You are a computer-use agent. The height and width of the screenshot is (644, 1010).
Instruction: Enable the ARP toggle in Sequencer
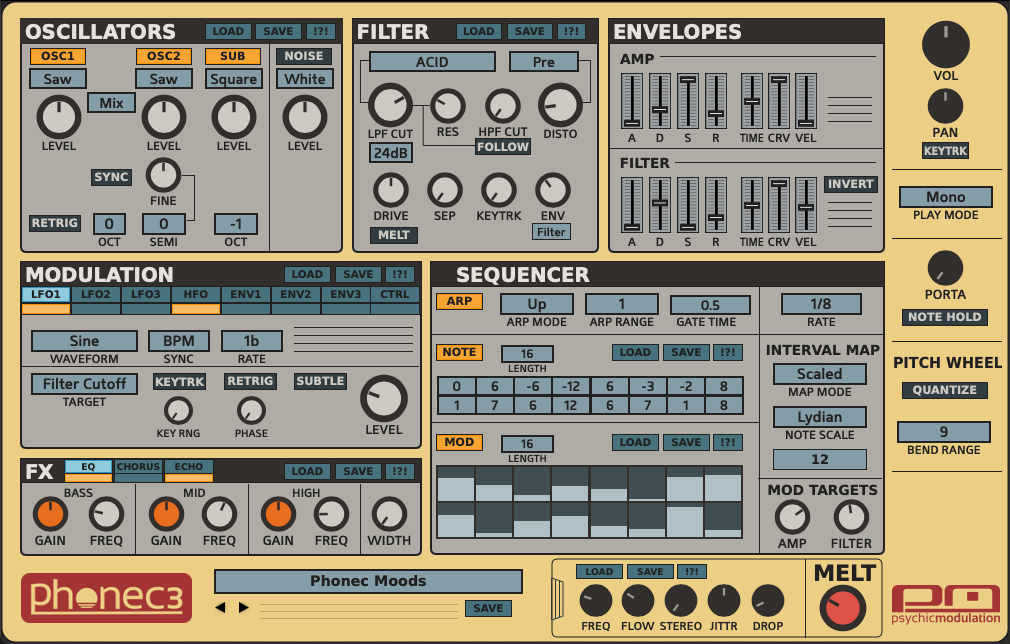click(x=458, y=301)
